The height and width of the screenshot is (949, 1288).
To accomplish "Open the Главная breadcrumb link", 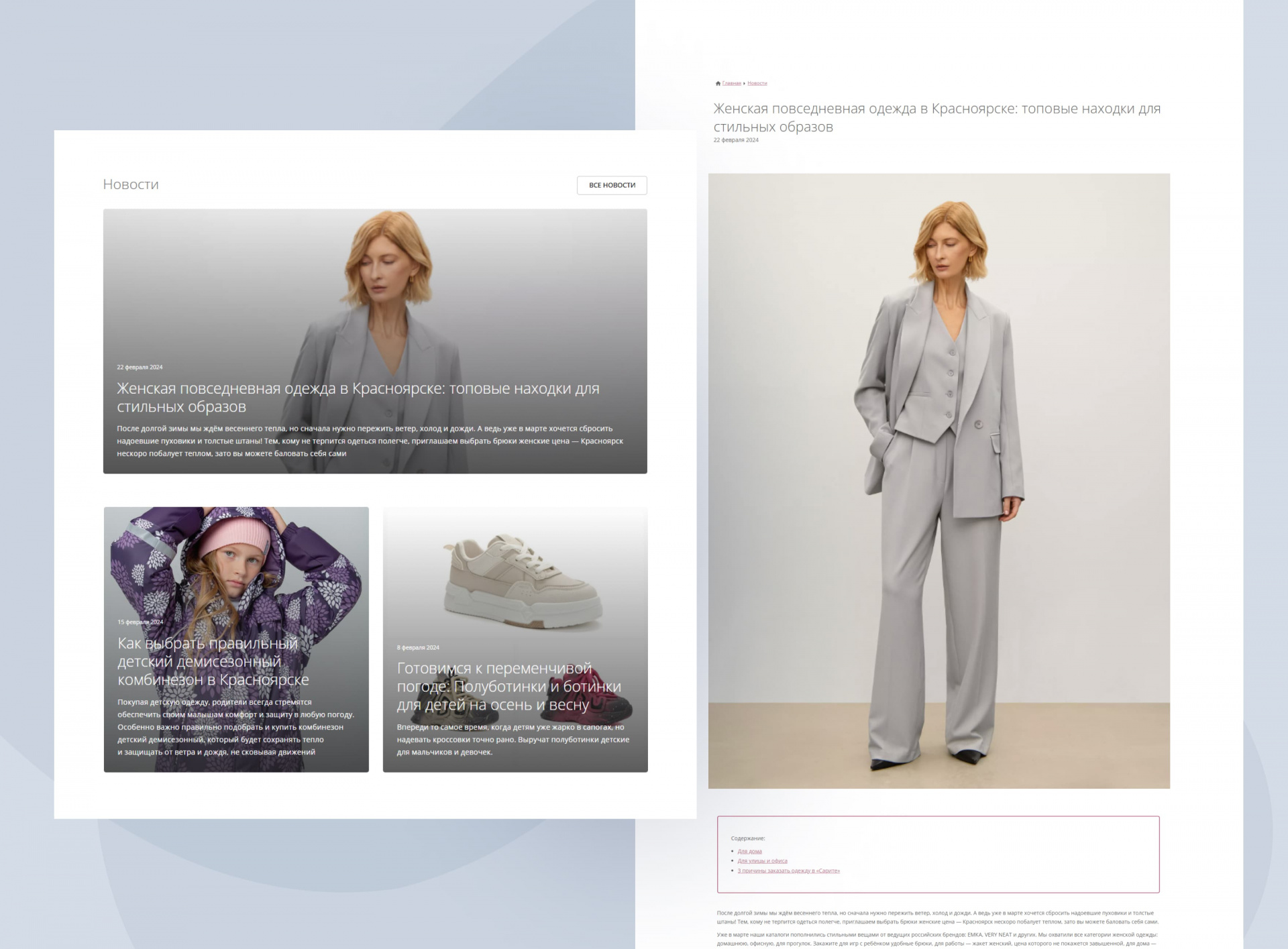I will pos(731,83).
